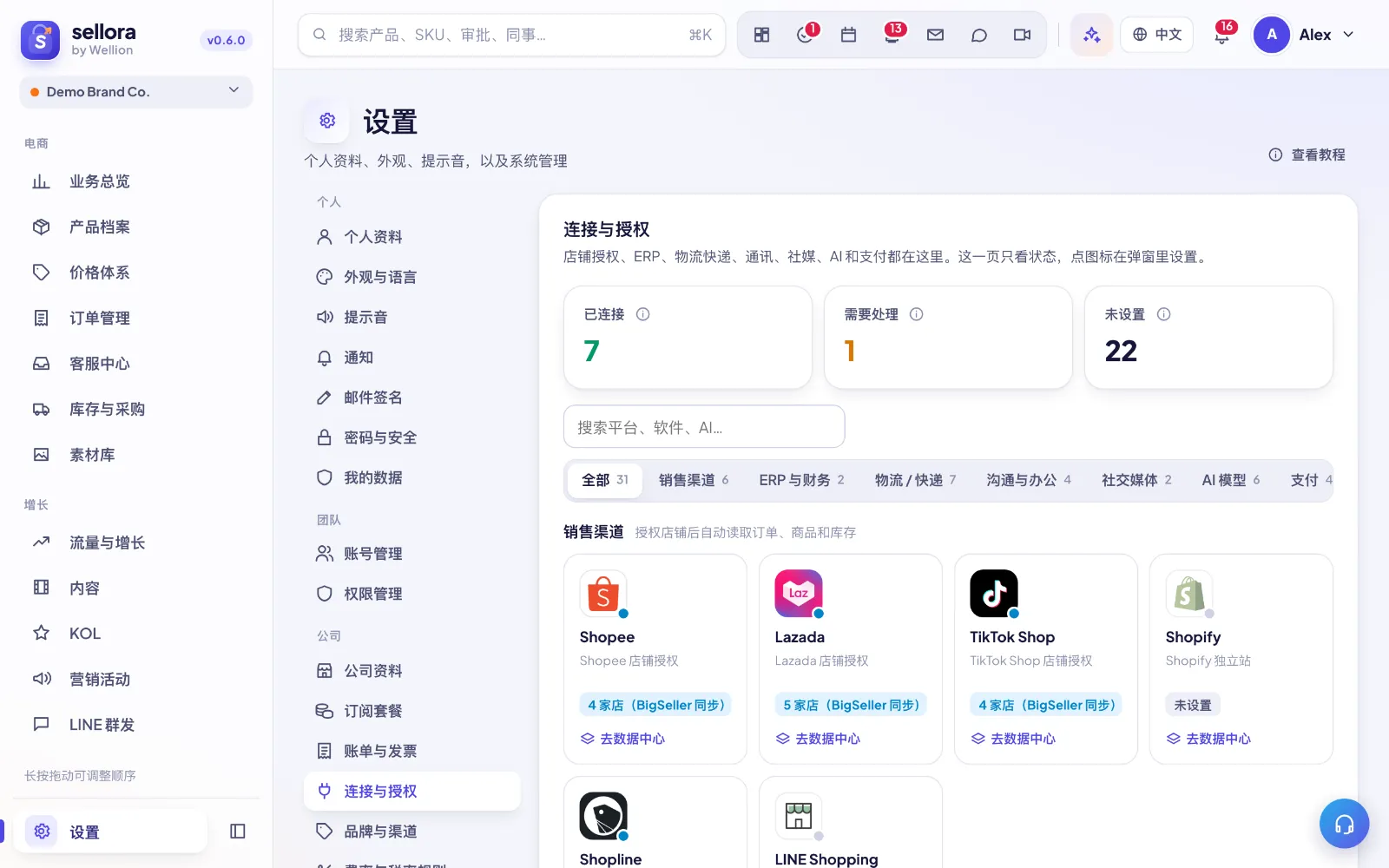This screenshot has height=868, width=1389.
Task: Open the 中文 language switcher
Action: pyautogui.click(x=1157, y=35)
